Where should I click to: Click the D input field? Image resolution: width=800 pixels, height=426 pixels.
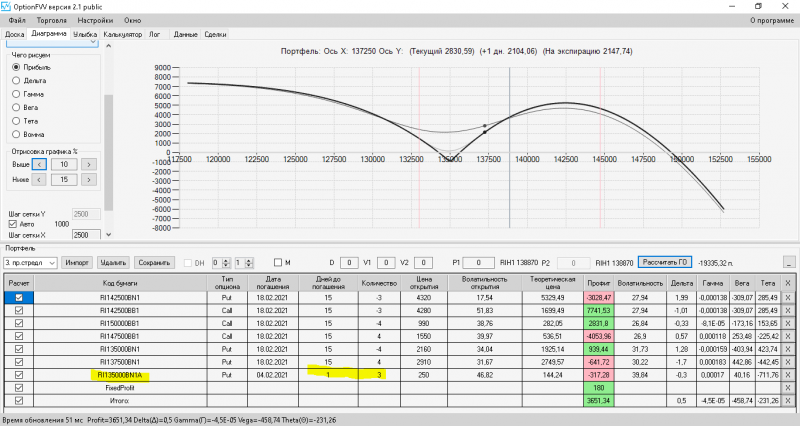tap(349, 263)
